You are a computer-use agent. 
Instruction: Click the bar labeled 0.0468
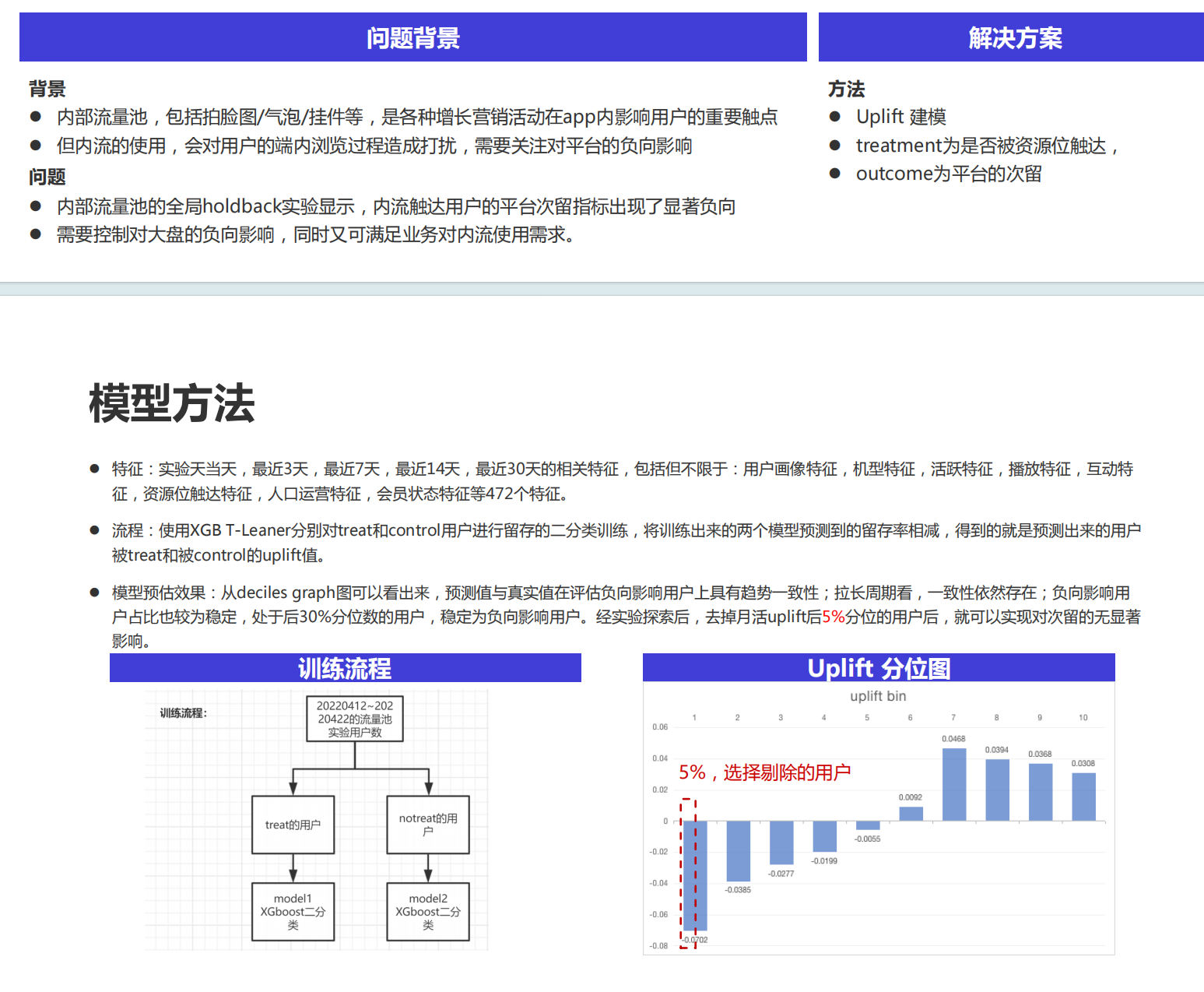click(x=954, y=784)
